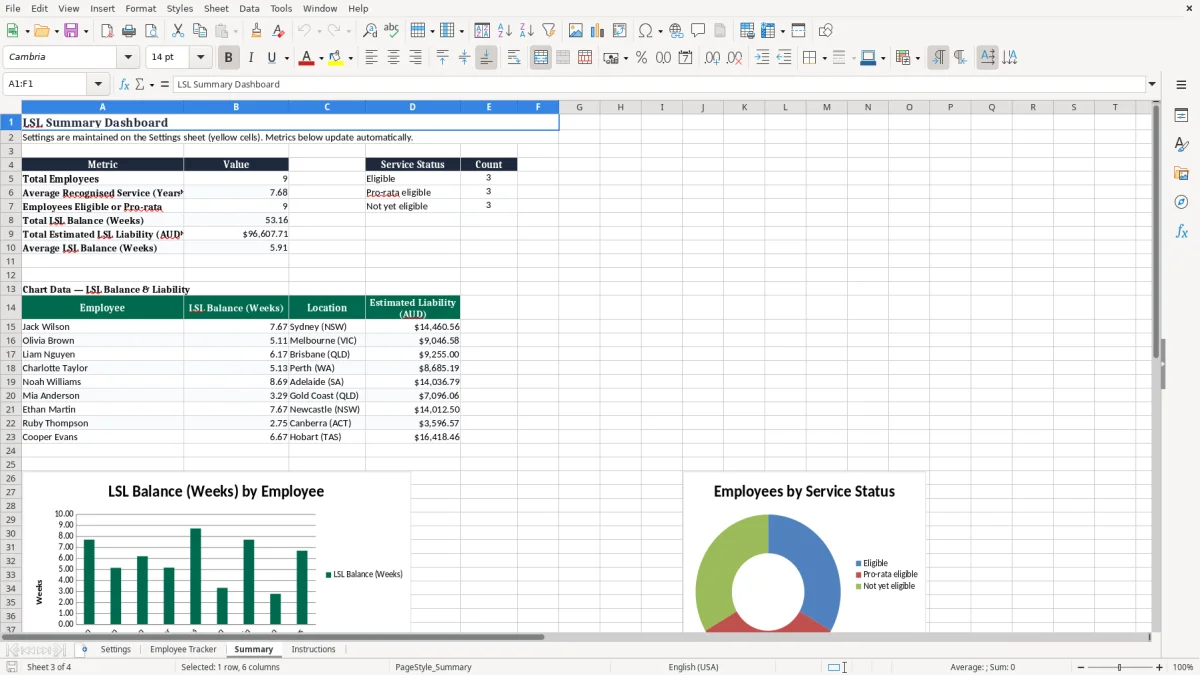Insert Hyperlink icon

(676, 31)
